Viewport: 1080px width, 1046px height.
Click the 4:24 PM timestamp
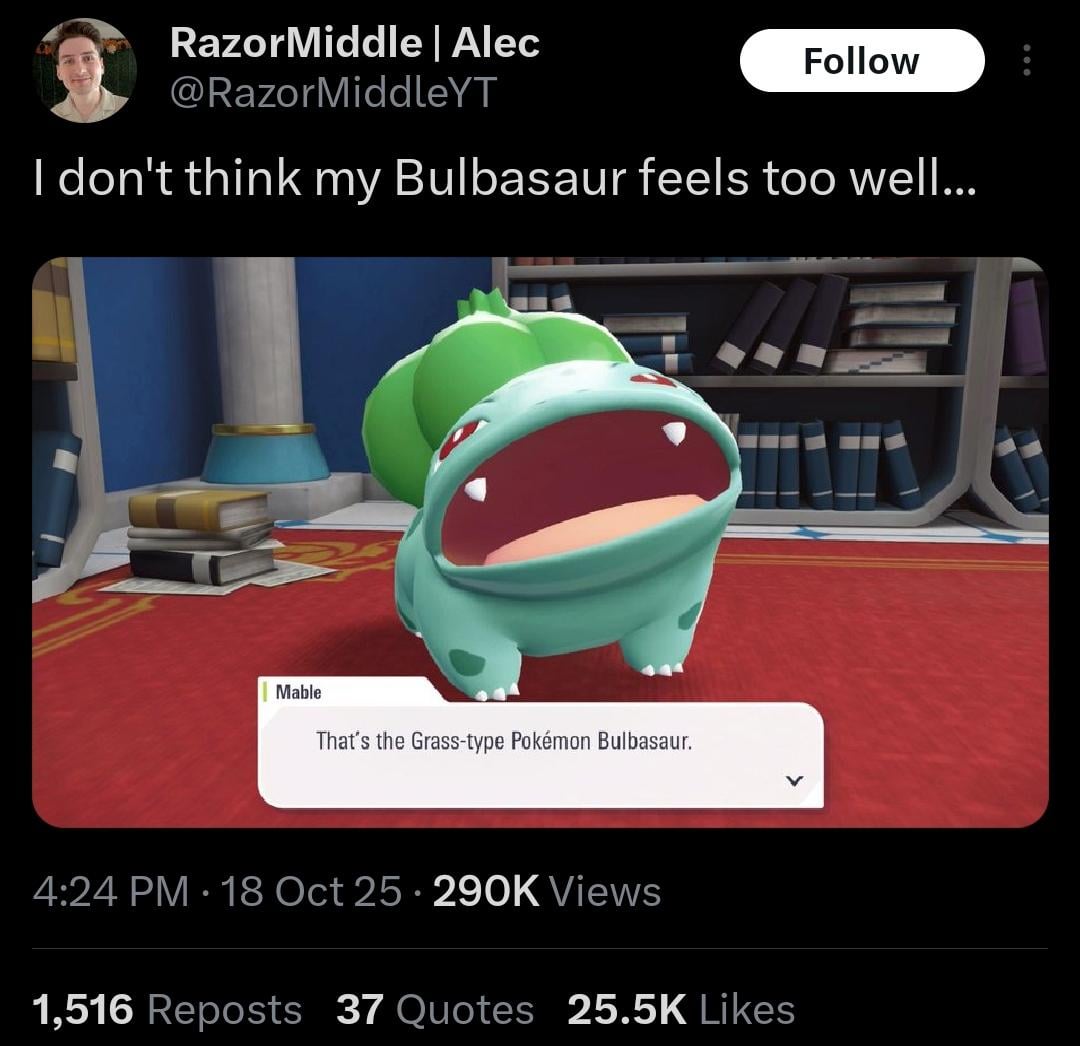[111, 892]
